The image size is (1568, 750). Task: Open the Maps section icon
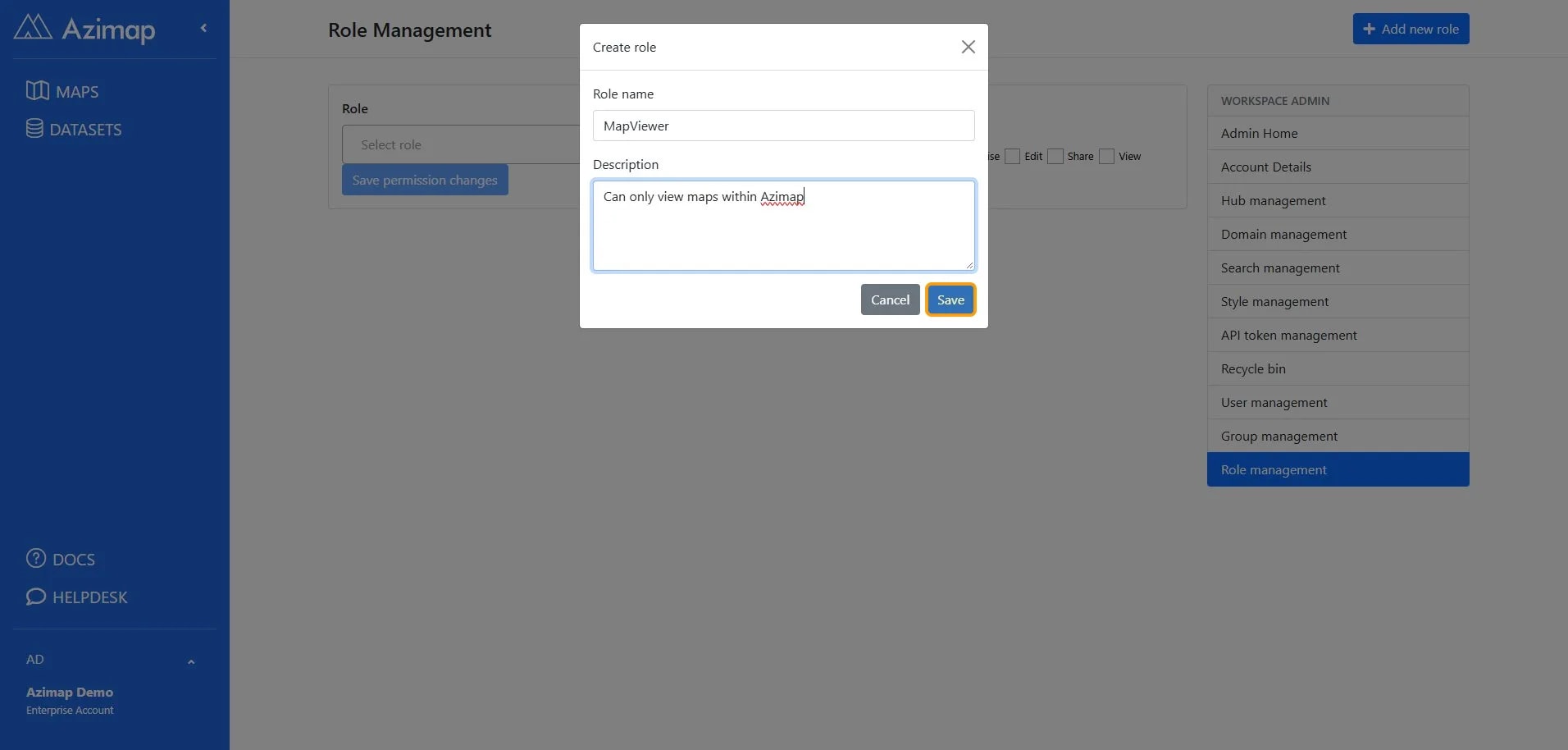37,90
